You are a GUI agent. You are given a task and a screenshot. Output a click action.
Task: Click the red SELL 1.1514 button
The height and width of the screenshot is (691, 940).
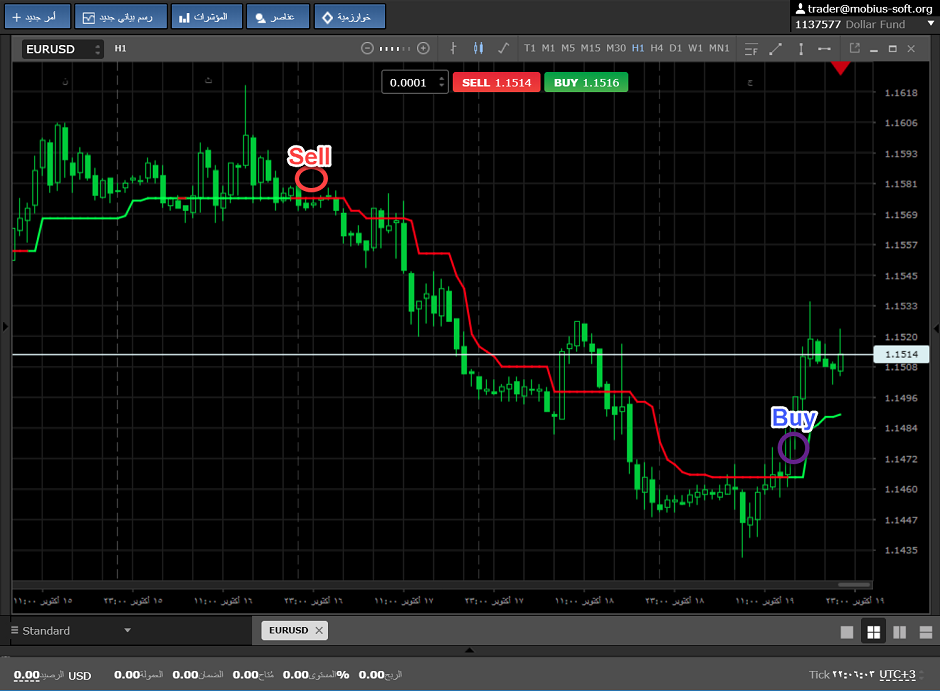[496, 82]
